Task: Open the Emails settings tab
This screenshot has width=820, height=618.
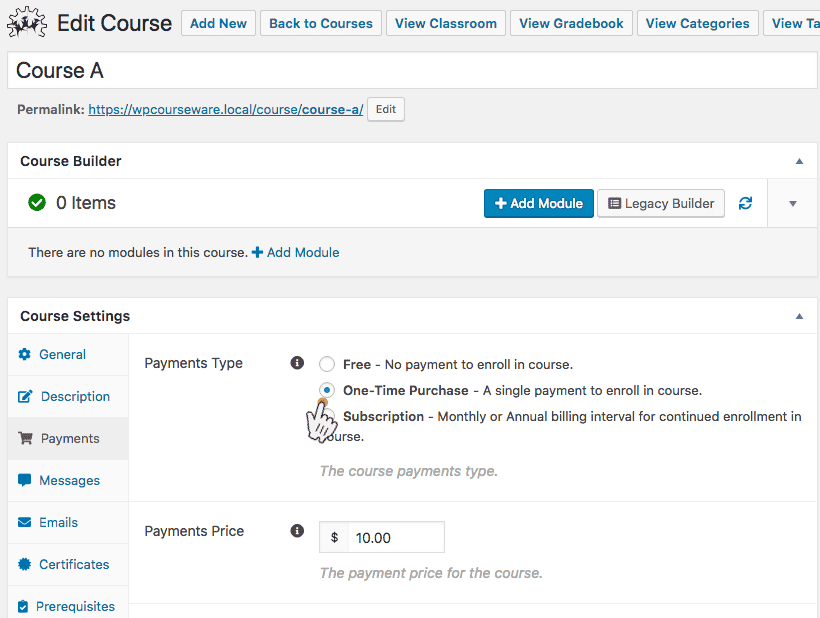Action: tap(68, 522)
